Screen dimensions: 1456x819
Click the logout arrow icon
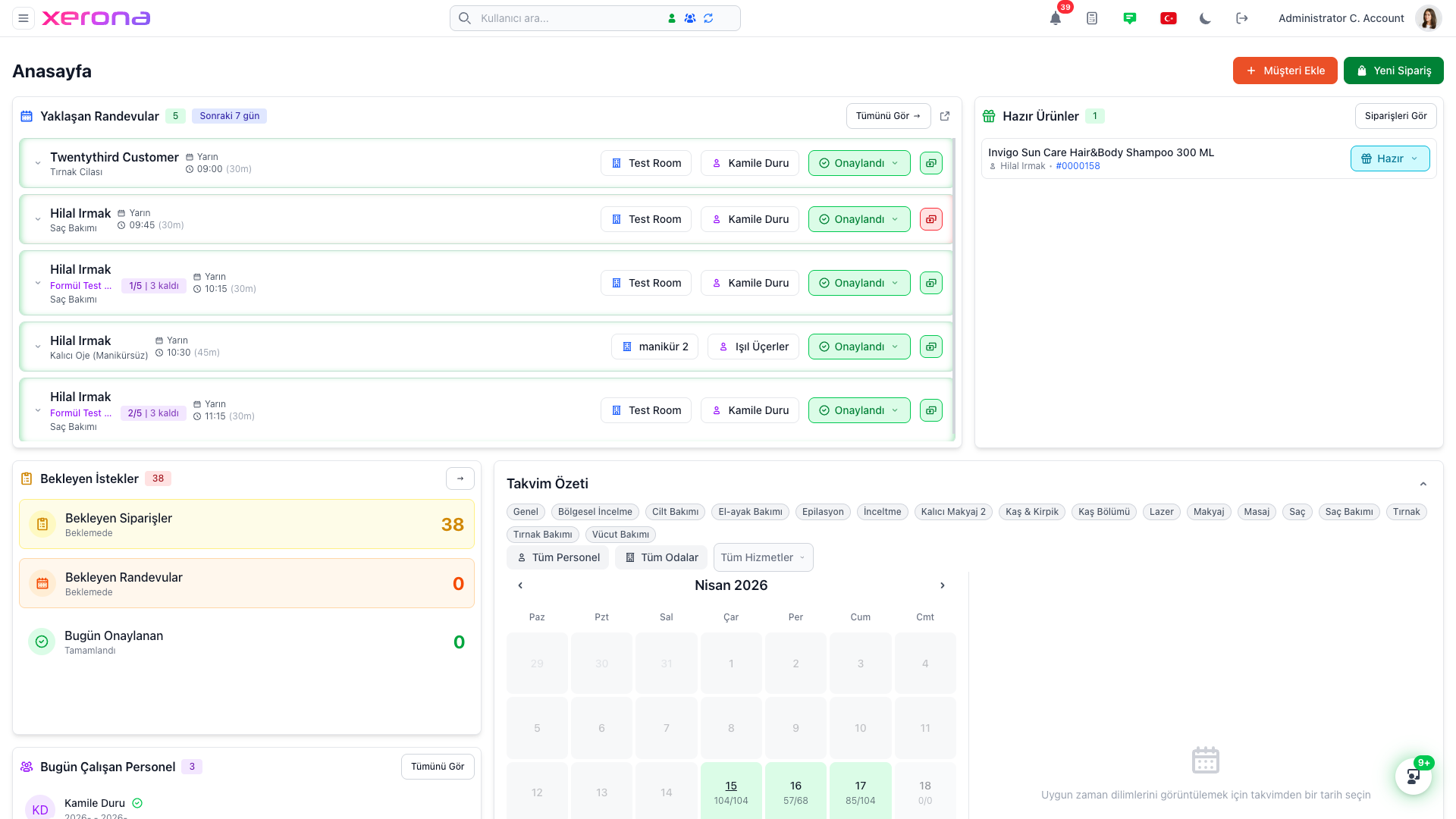pyautogui.click(x=1241, y=18)
